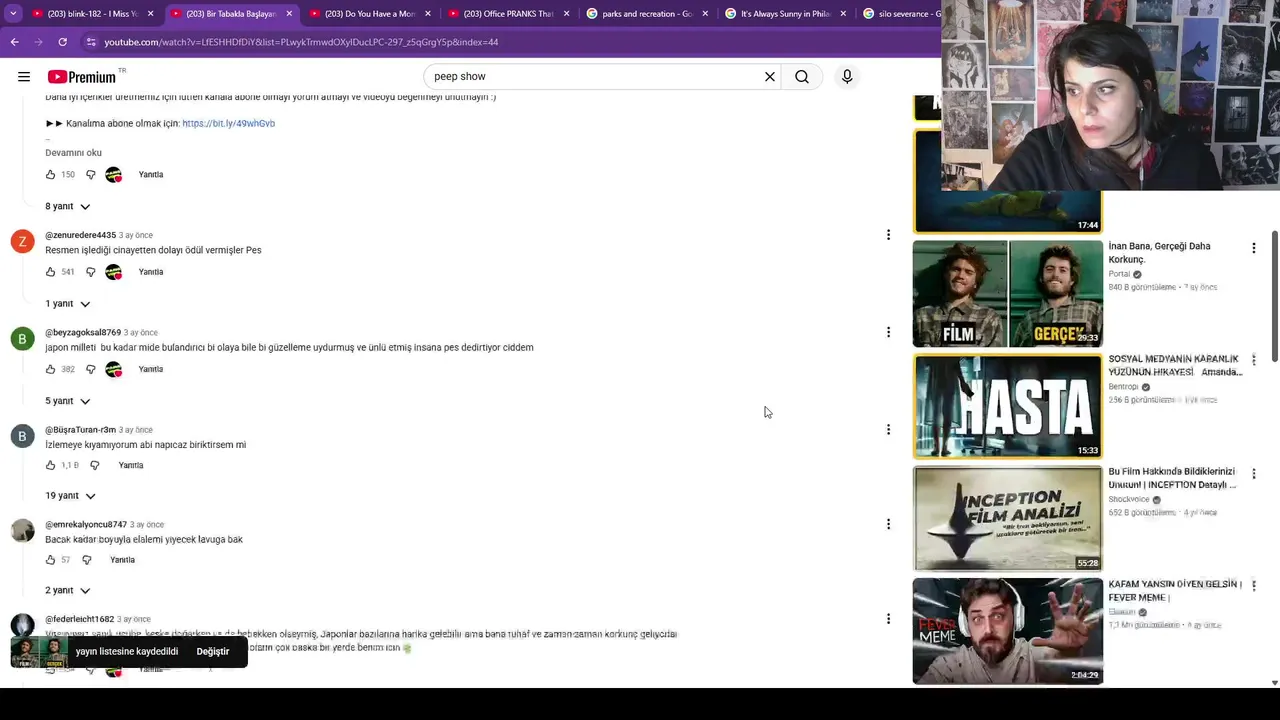Run search with magnifier button

pyautogui.click(x=802, y=77)
